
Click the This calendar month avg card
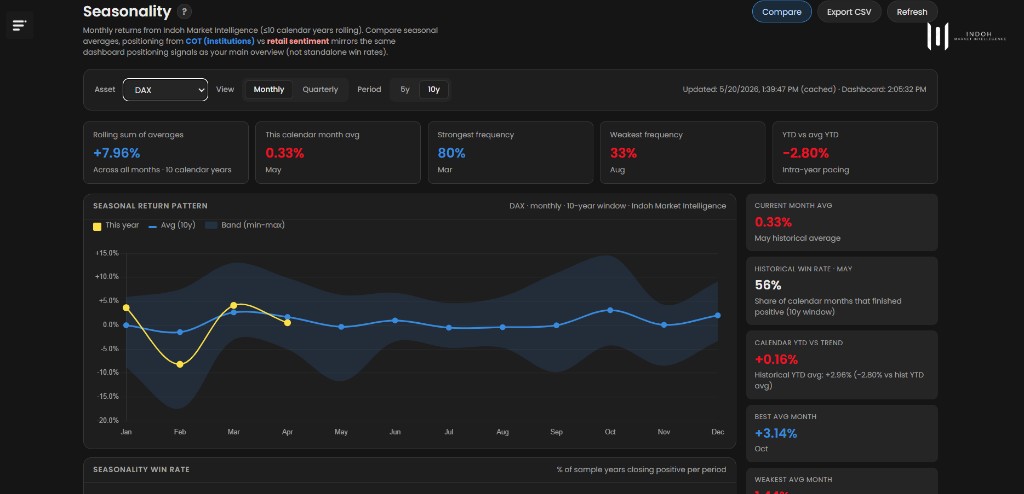click(338, 152)
